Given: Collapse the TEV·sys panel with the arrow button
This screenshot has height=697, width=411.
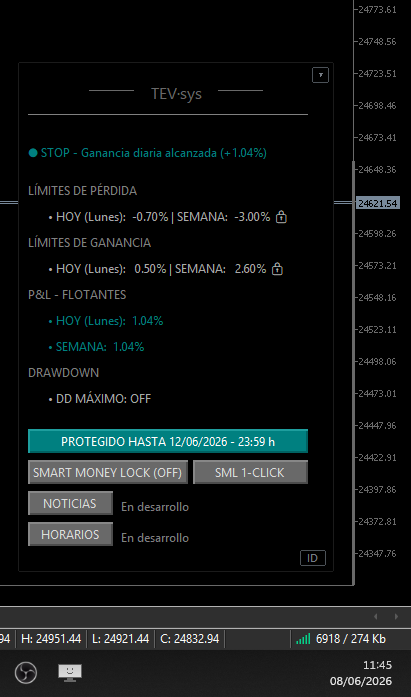Looking at the screenshot, I should pyautogui.click(x=320, y=75).
